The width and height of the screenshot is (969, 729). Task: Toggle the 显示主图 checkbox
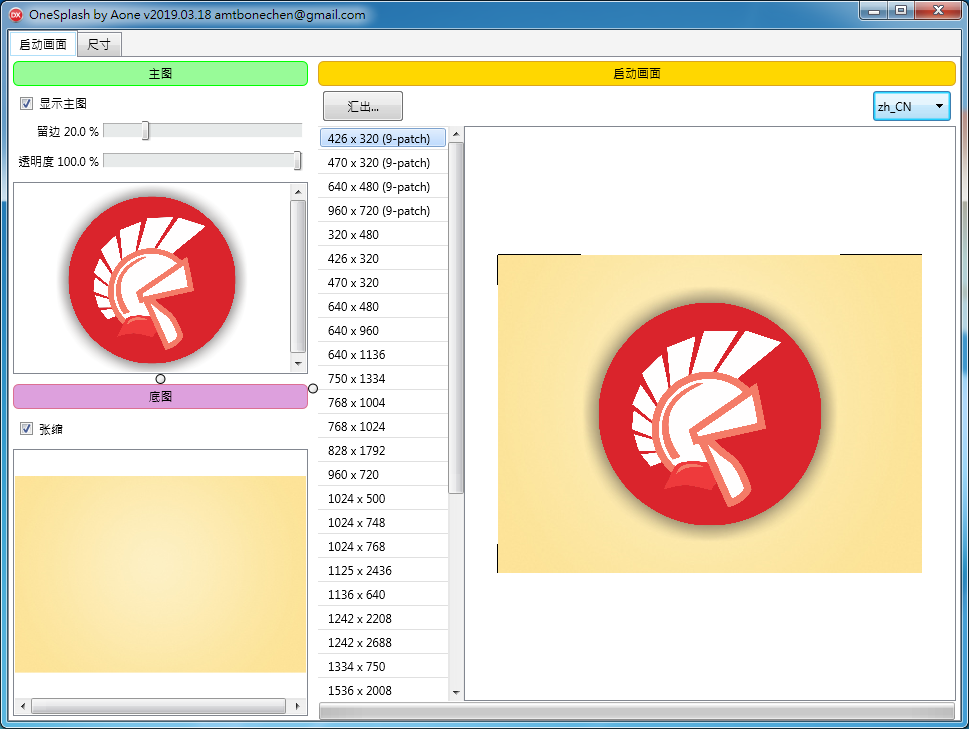[26, 103]
